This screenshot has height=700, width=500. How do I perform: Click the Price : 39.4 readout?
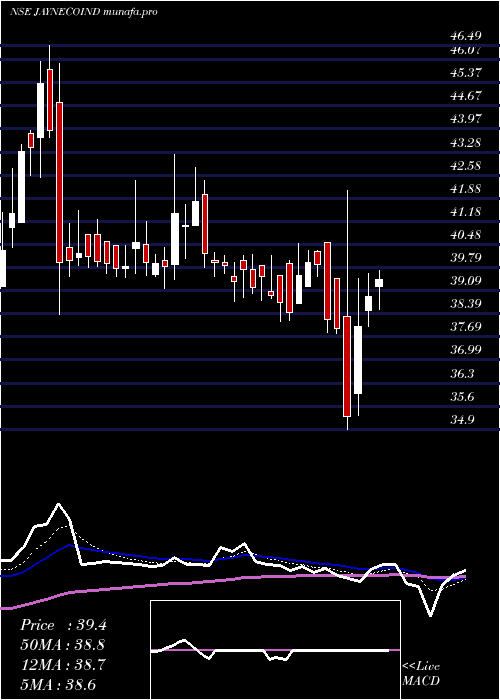pyautogui.click(x=63, y=625)
